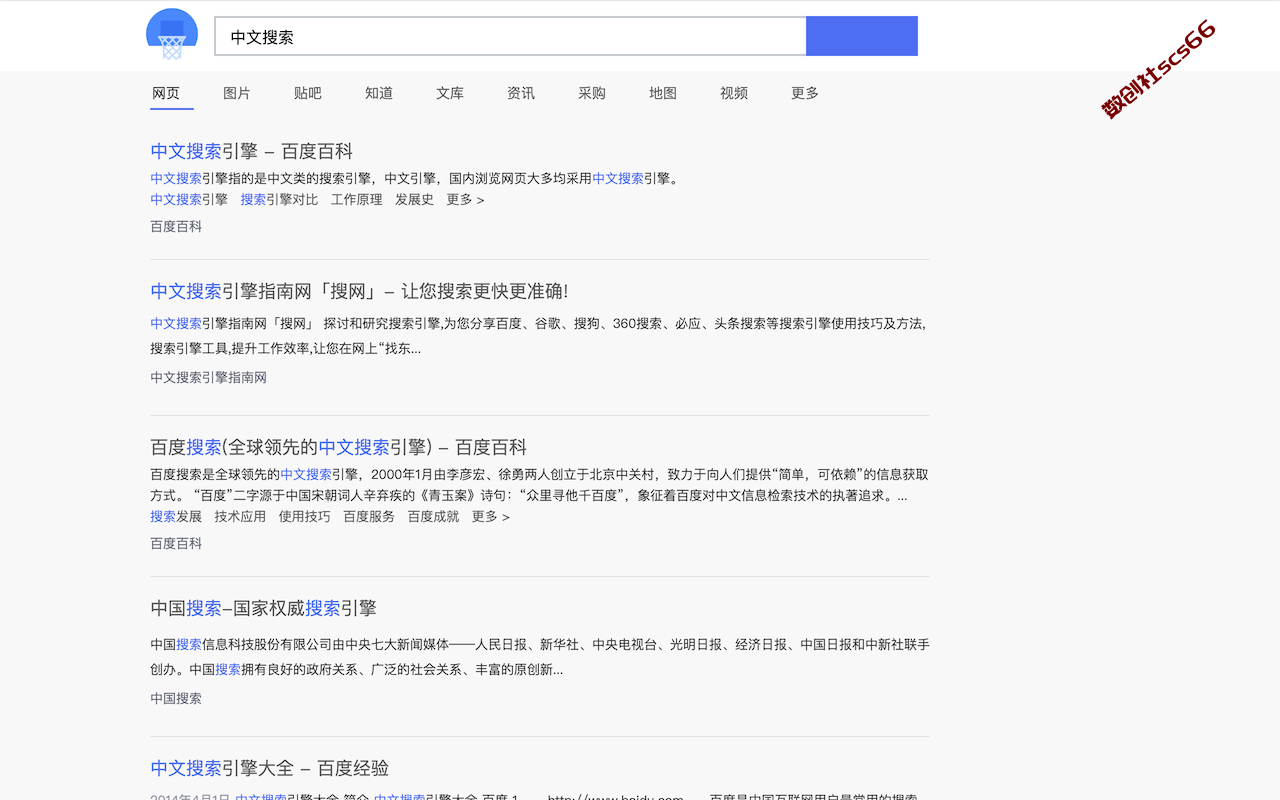This screenshot has height=800, width=1280.
Task: Open the 百度成就 sublink
Action: click(433, 516)
